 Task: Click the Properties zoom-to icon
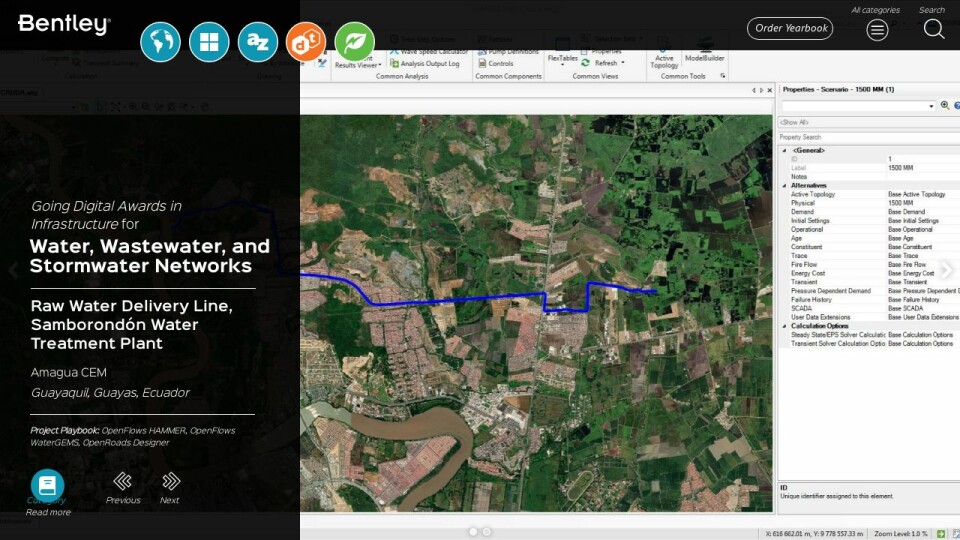(x=945, y=106)
